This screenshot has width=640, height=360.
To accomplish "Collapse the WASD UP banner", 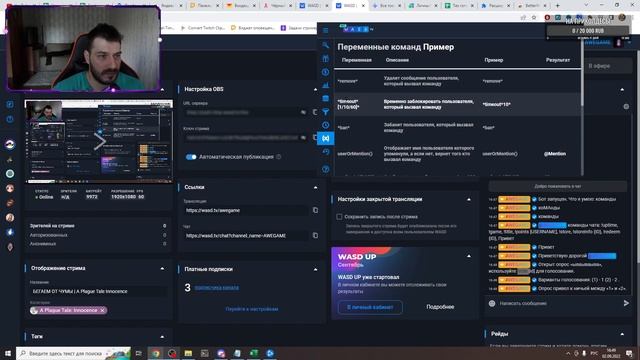I will pos(469,256).
